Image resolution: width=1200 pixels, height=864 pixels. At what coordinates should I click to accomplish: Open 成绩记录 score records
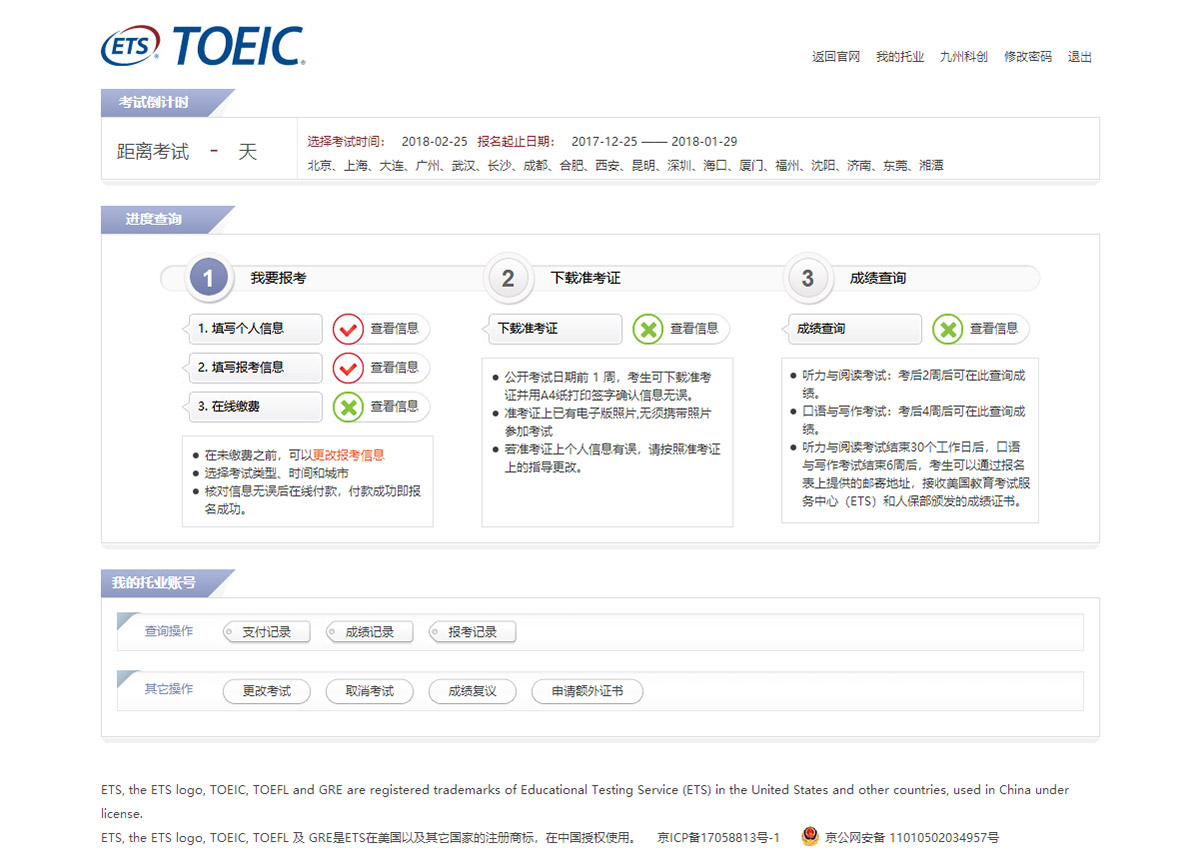tap(369, 632)
